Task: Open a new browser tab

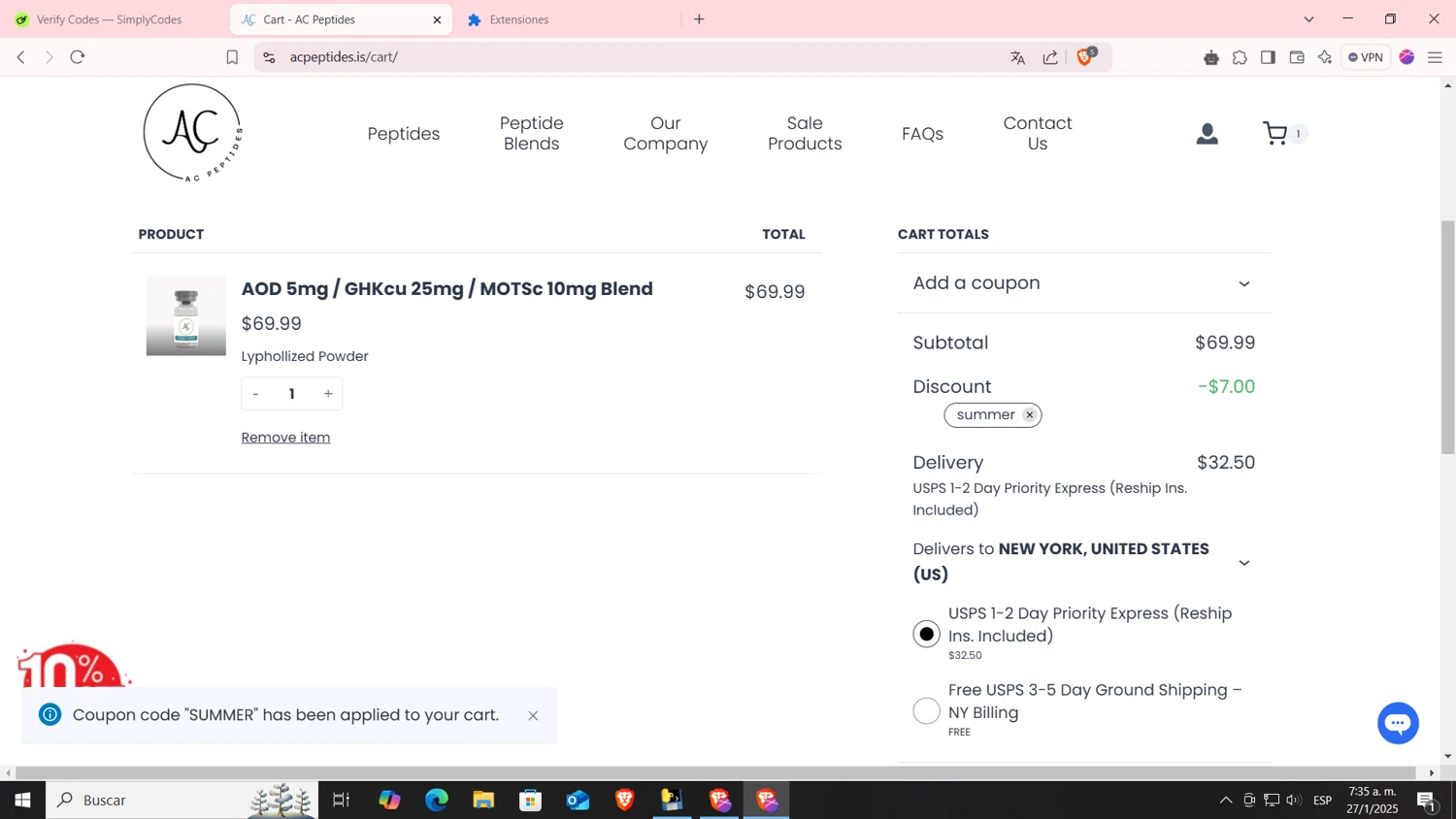Action: [699, 19]
